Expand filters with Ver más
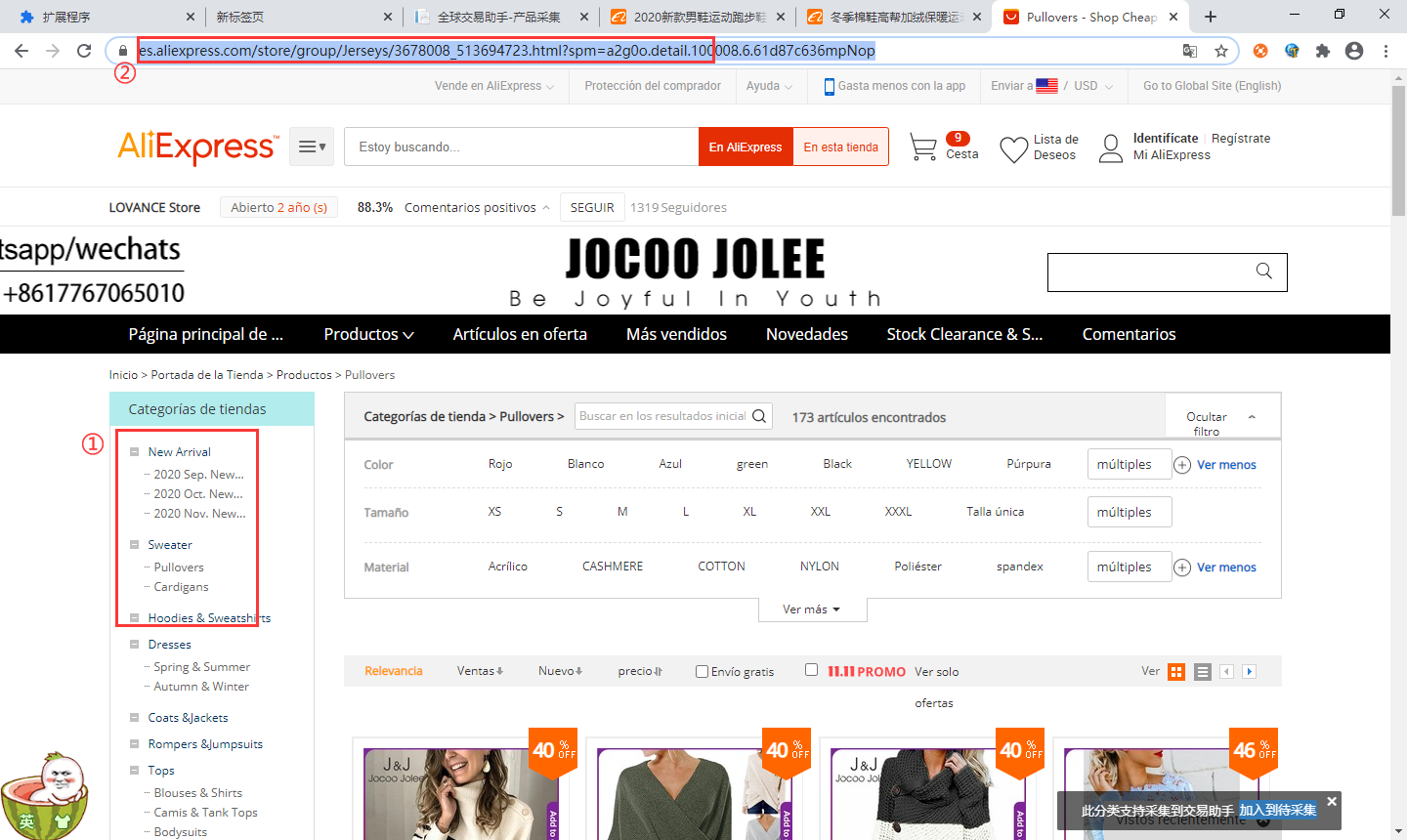1407x840 pixels. (x=811, y=609)
